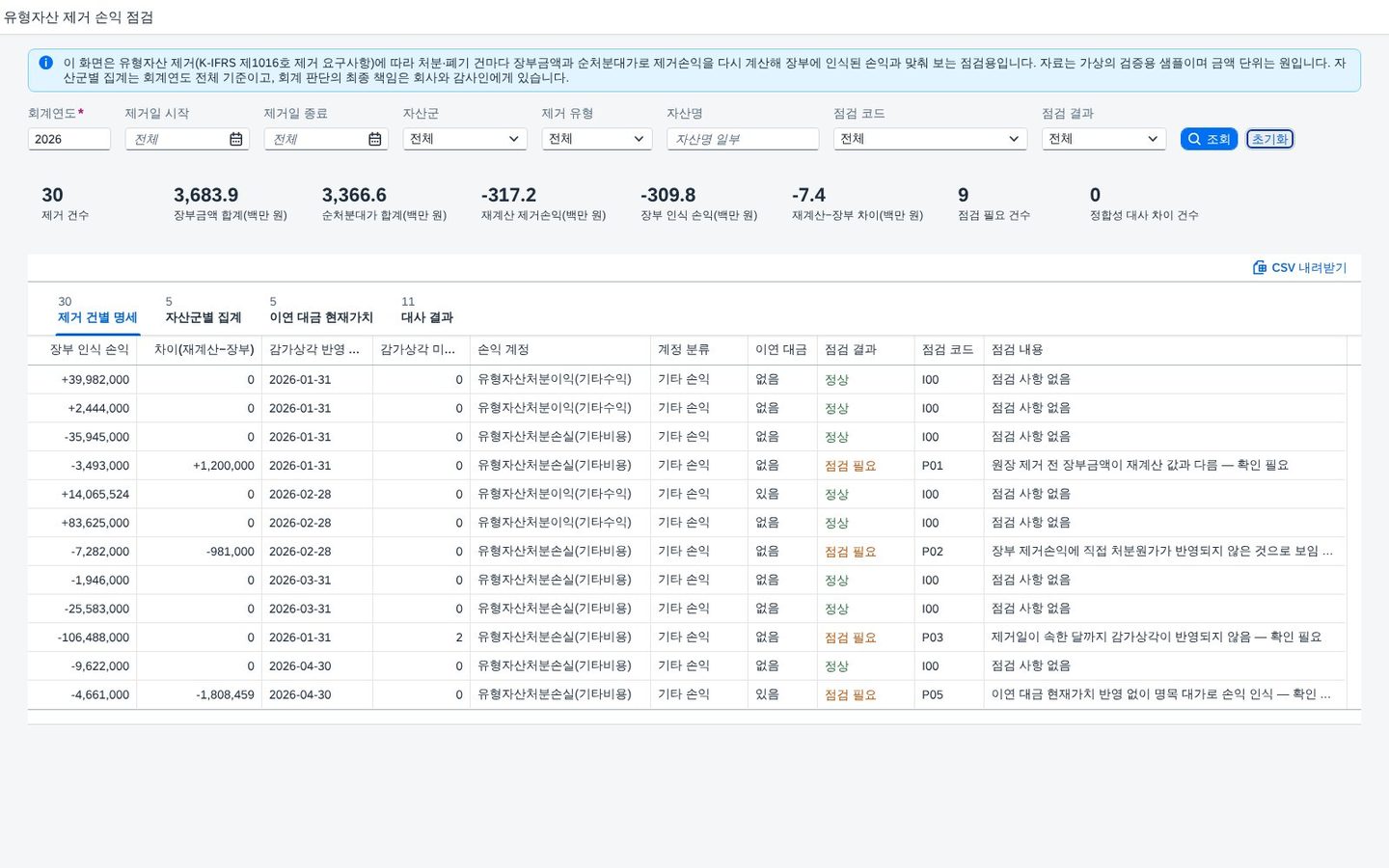This screenshot has width=1389, height=868.
Task: Open the 제거일 종료 calendar picker icon
Action: (375, 139)
